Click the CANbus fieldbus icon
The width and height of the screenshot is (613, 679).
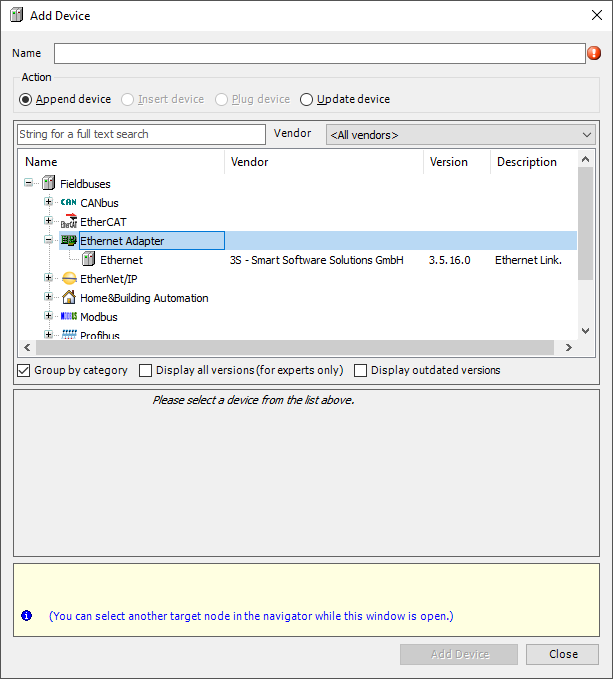coord(68,203)
